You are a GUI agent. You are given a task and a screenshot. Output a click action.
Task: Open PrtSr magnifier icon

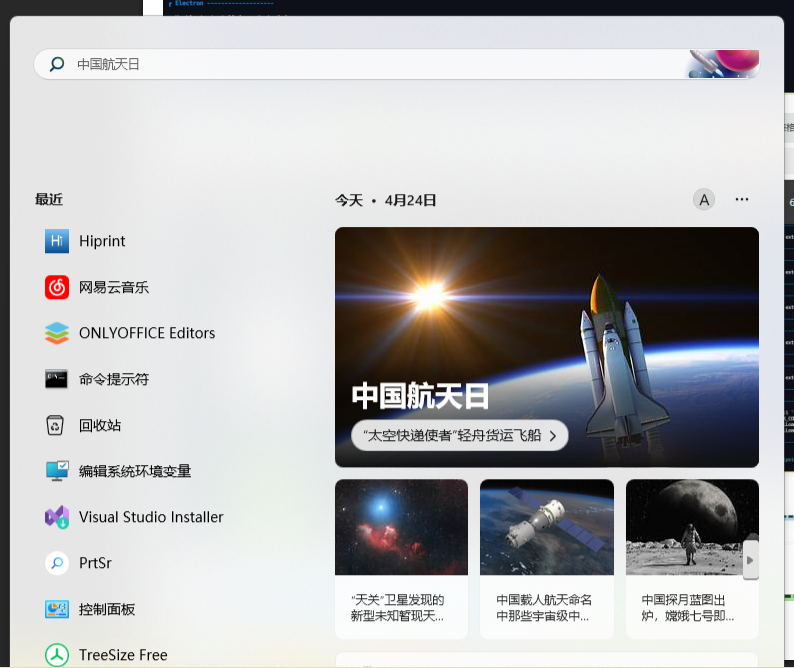(57, 563)
